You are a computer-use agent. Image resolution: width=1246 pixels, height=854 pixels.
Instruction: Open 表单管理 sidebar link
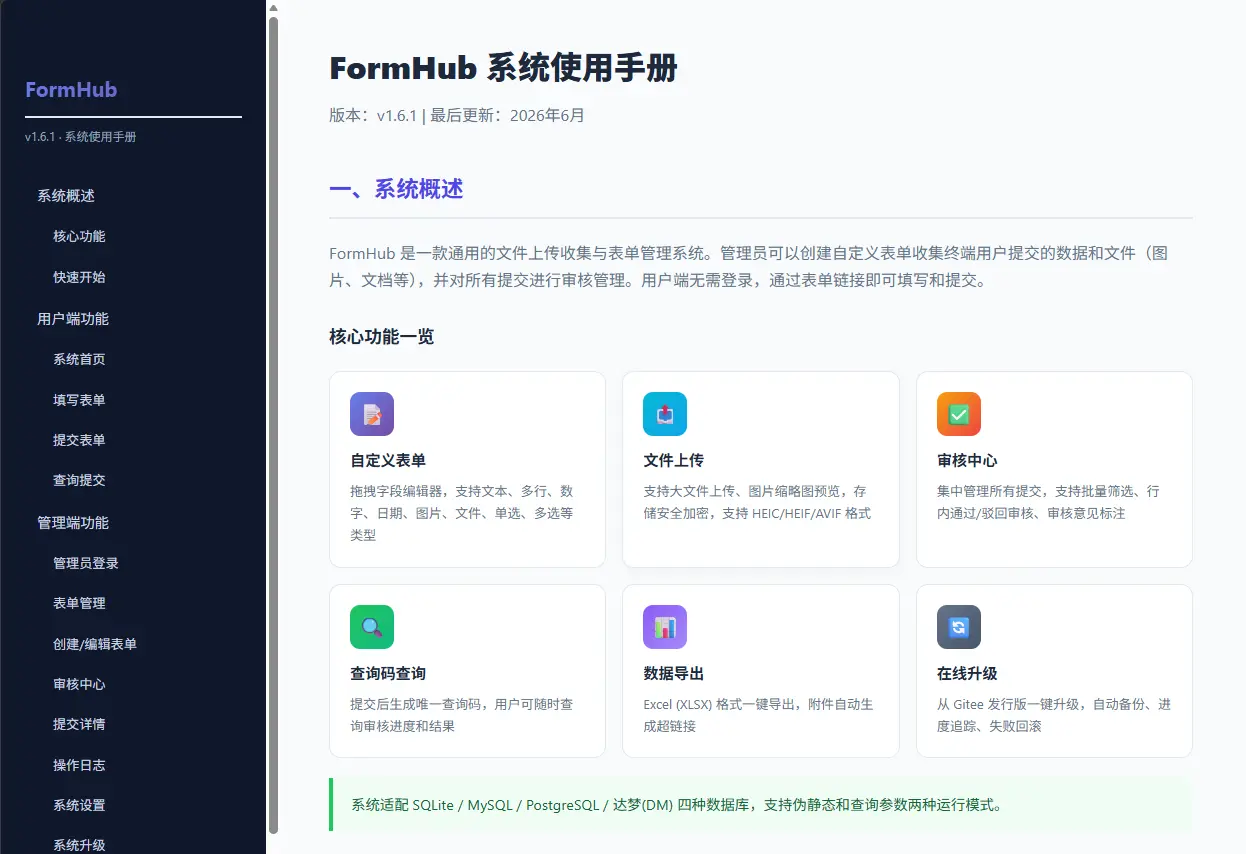[x=79, y=603]
